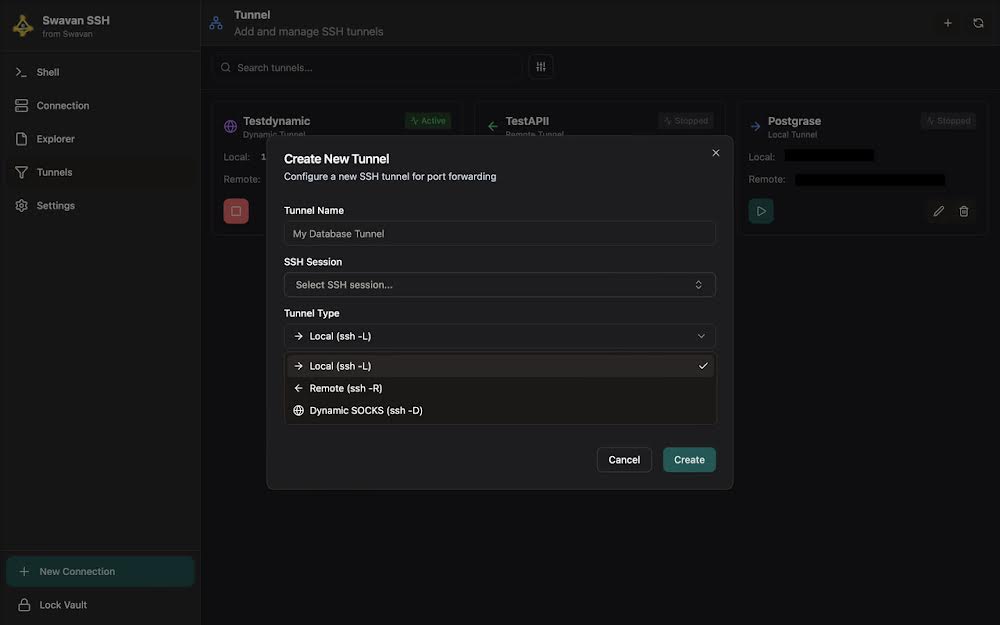The width and height of the screenshot is (1000, 625).
Task: Start the Postgrase tunnel with the play button
Action: 760,209
